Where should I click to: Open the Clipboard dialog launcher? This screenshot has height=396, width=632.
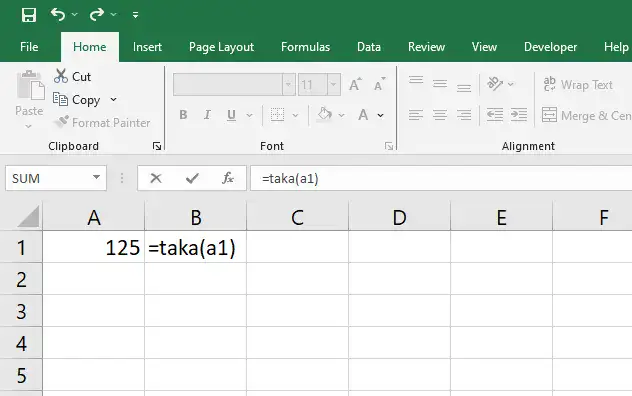click(157, 146)
